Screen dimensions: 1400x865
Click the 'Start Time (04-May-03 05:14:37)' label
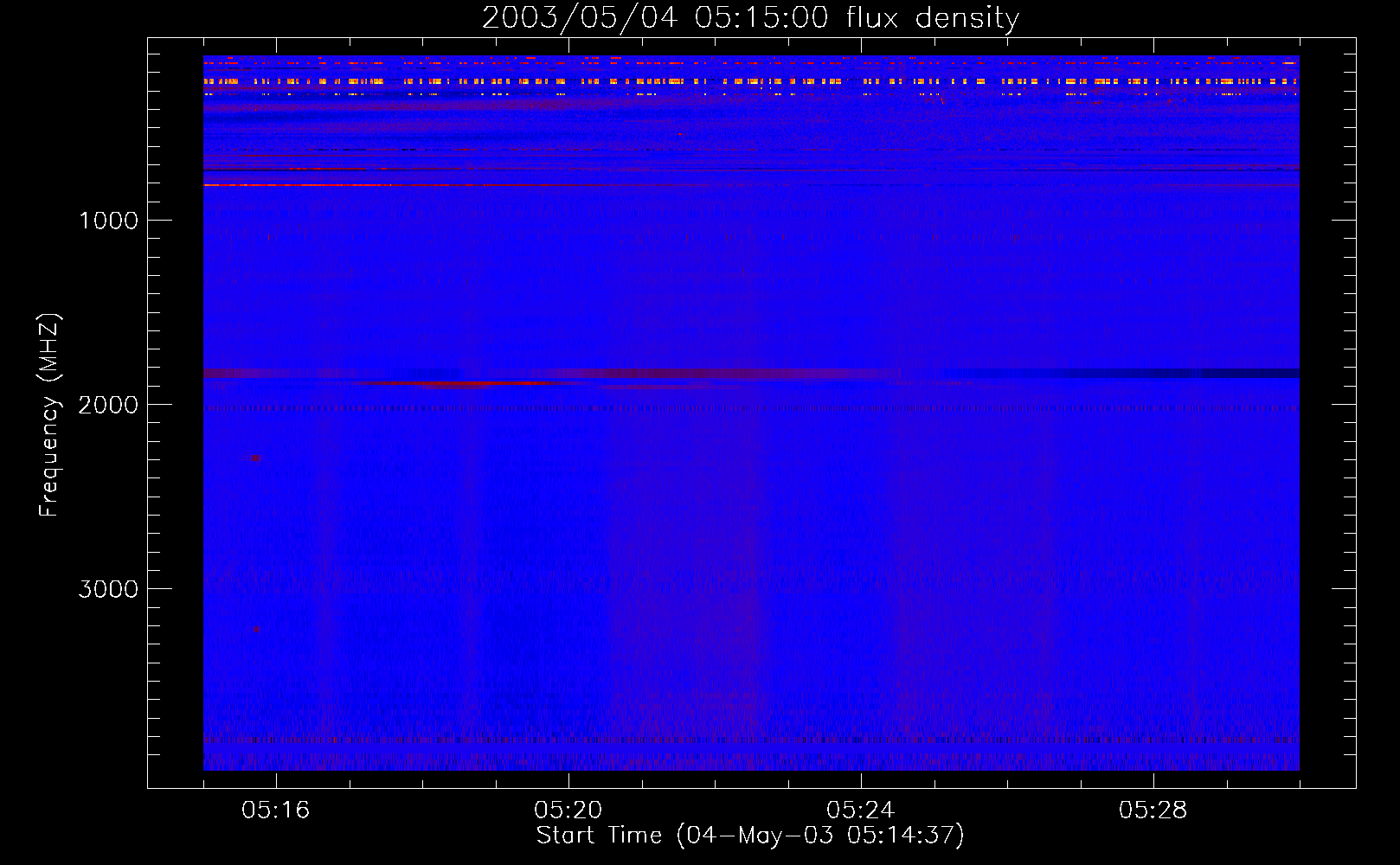(750, 836)
